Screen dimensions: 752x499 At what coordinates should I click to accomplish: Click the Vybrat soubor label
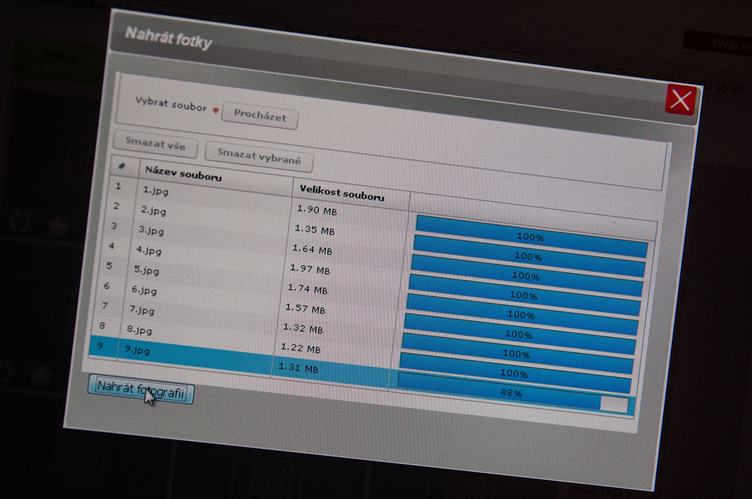(171, 104)
